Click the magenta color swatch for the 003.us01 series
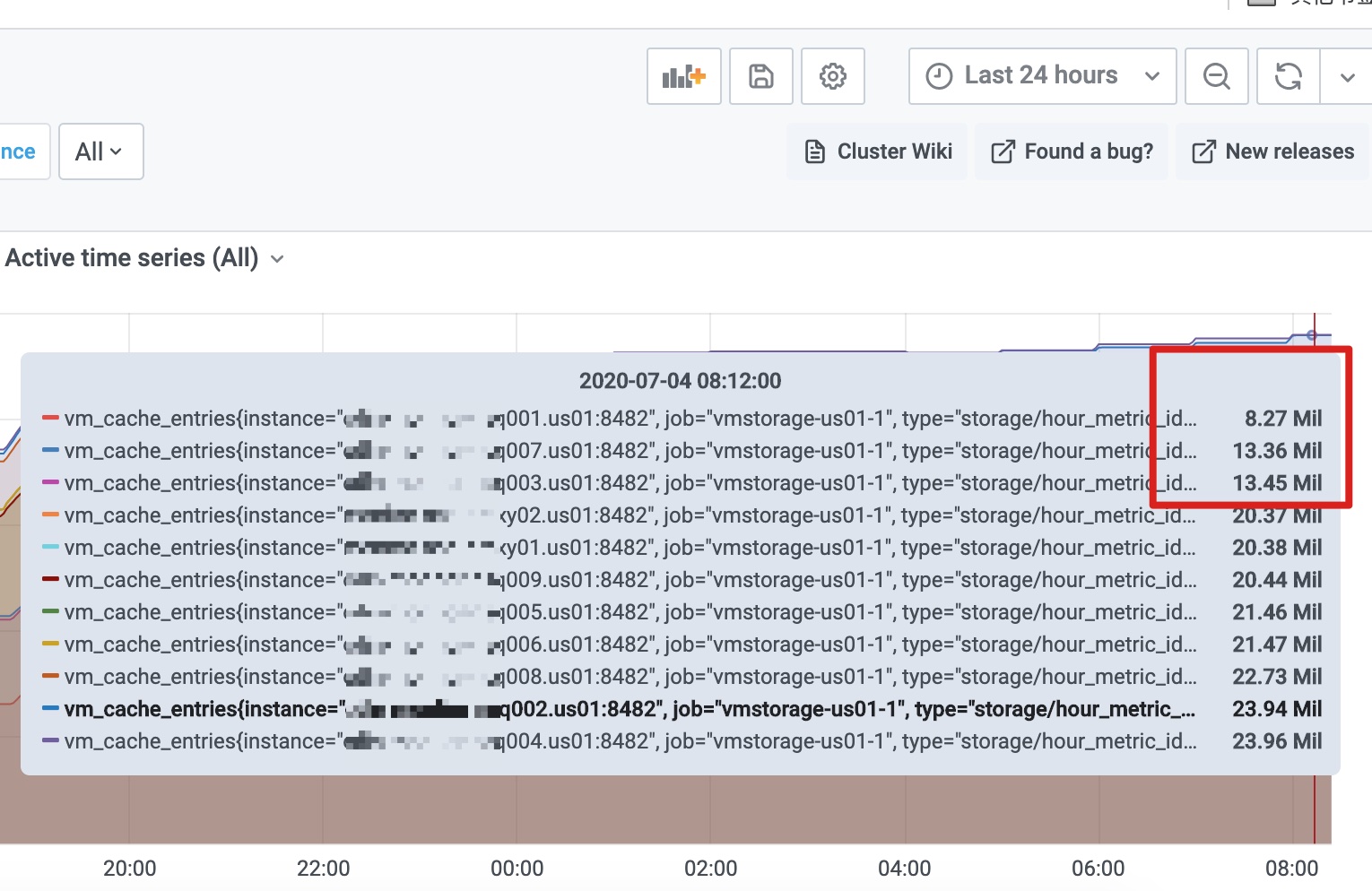The width and height of the screenshot is (1372, 891). pos(50,482)
